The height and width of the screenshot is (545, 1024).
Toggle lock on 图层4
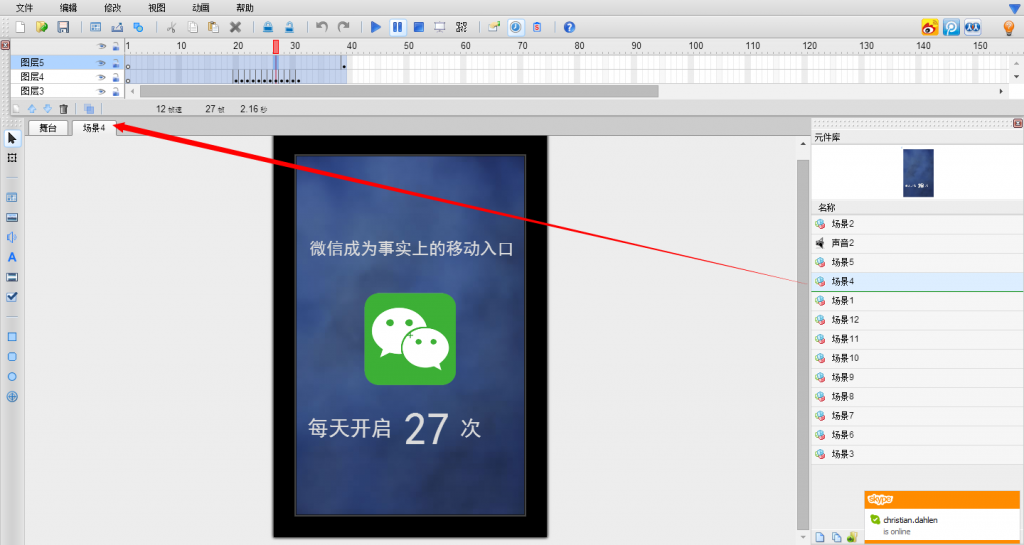pos(116,77)
